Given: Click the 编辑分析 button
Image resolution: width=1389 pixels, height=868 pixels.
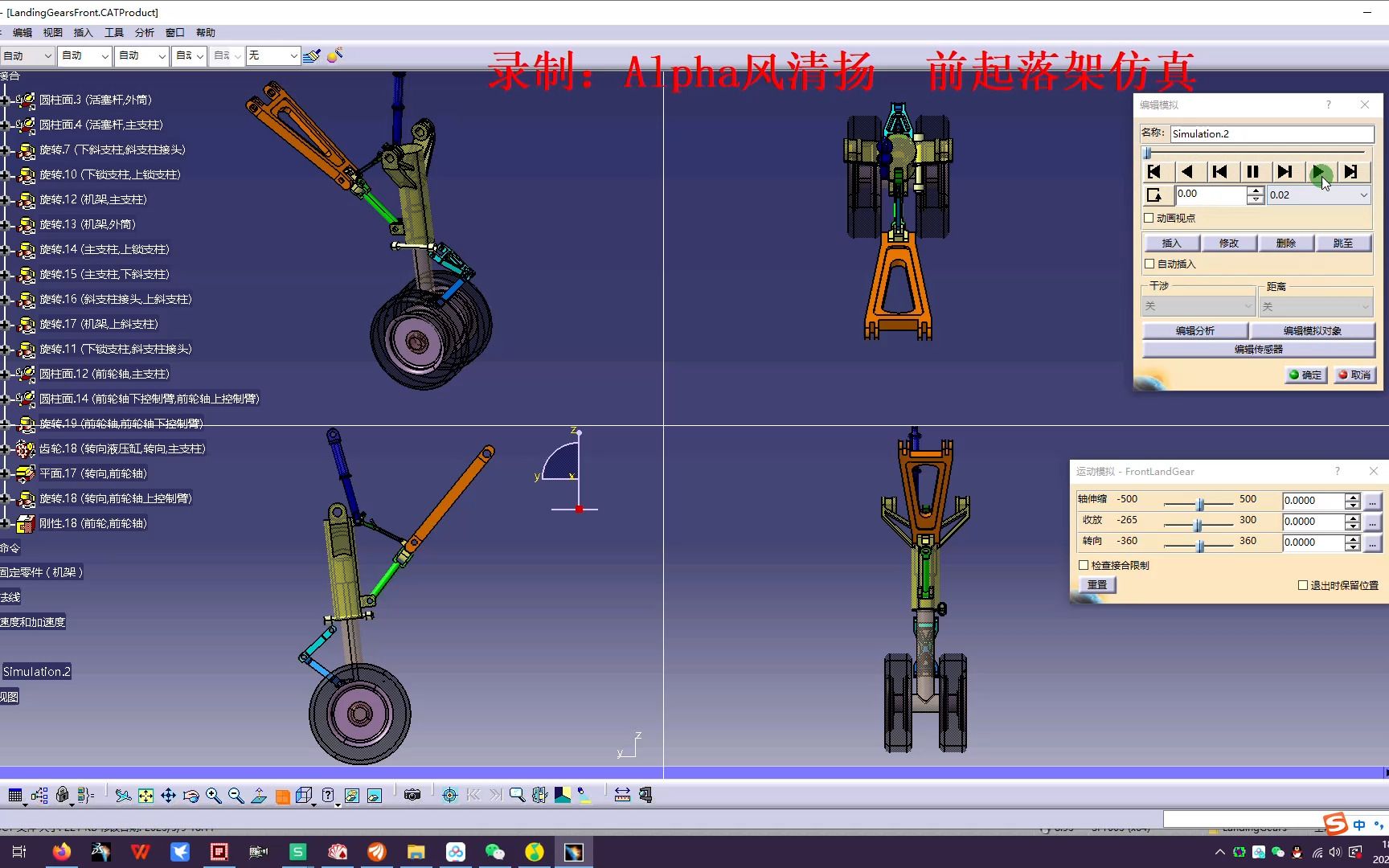Looking at the screenshot, I should [1195, 330].
